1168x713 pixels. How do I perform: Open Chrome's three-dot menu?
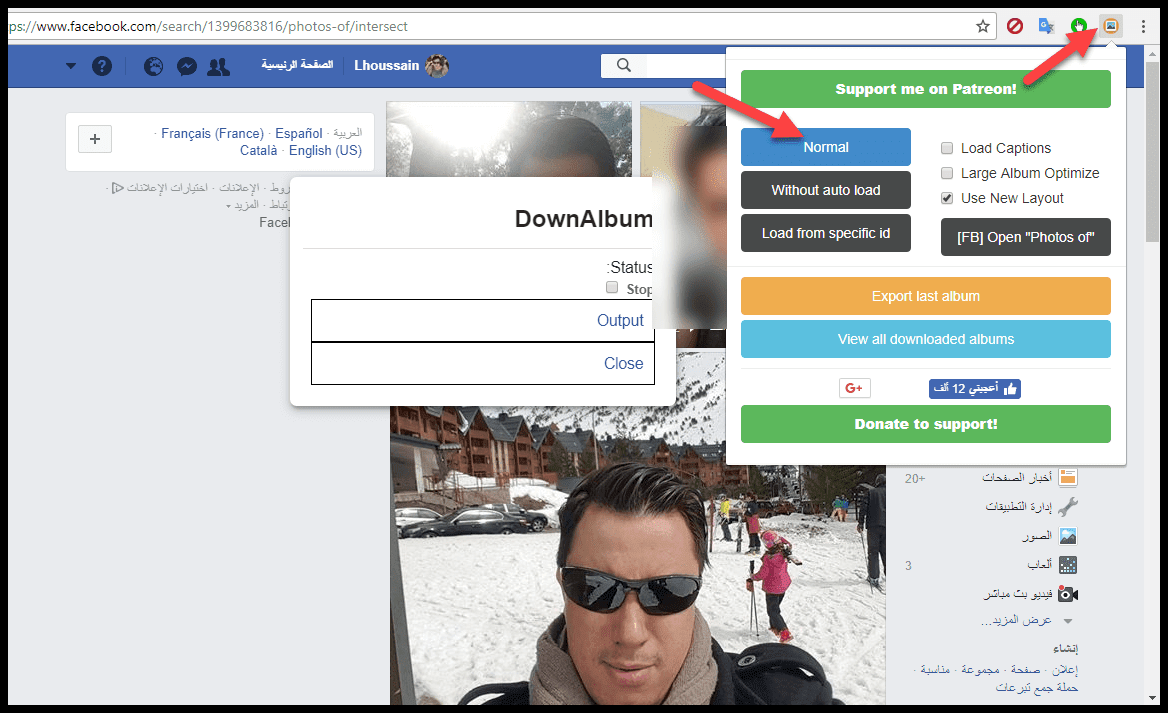click(x=1144, y=26)
